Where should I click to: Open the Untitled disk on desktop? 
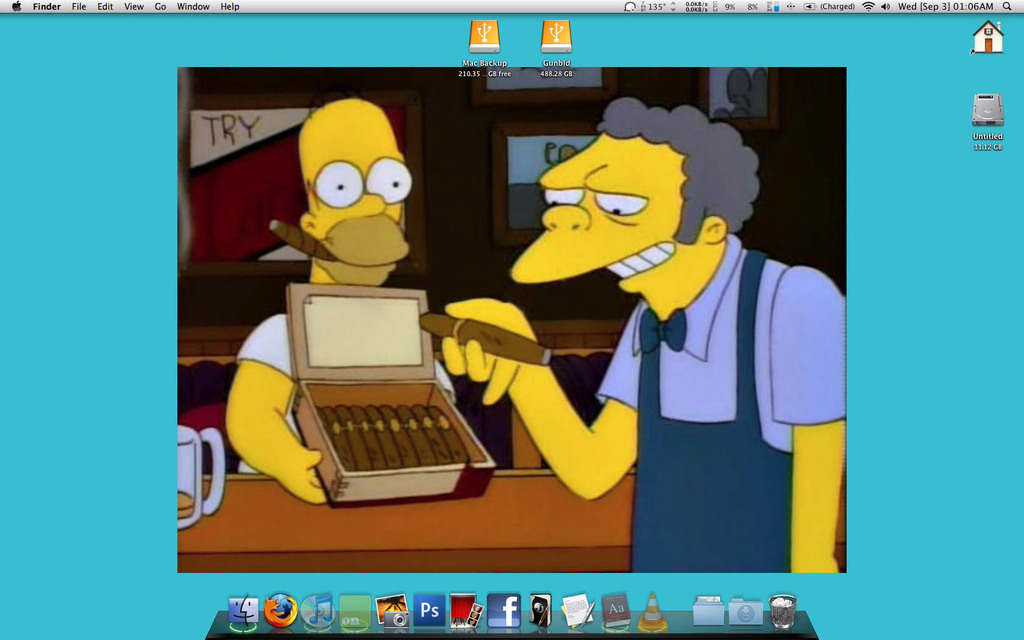click(987, 112)
